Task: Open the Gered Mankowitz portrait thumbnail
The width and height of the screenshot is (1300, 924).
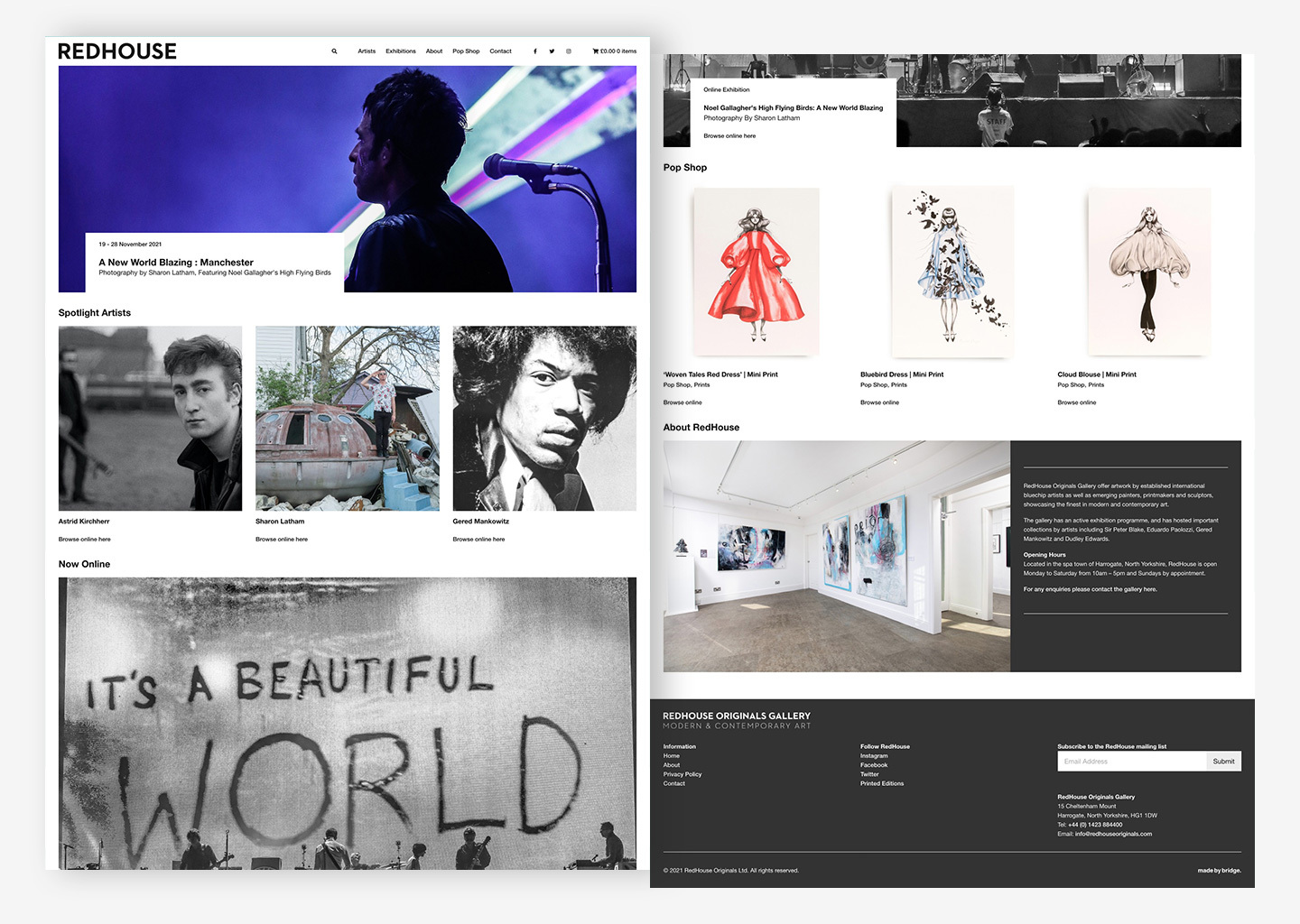Action: [x=544, y=419]
